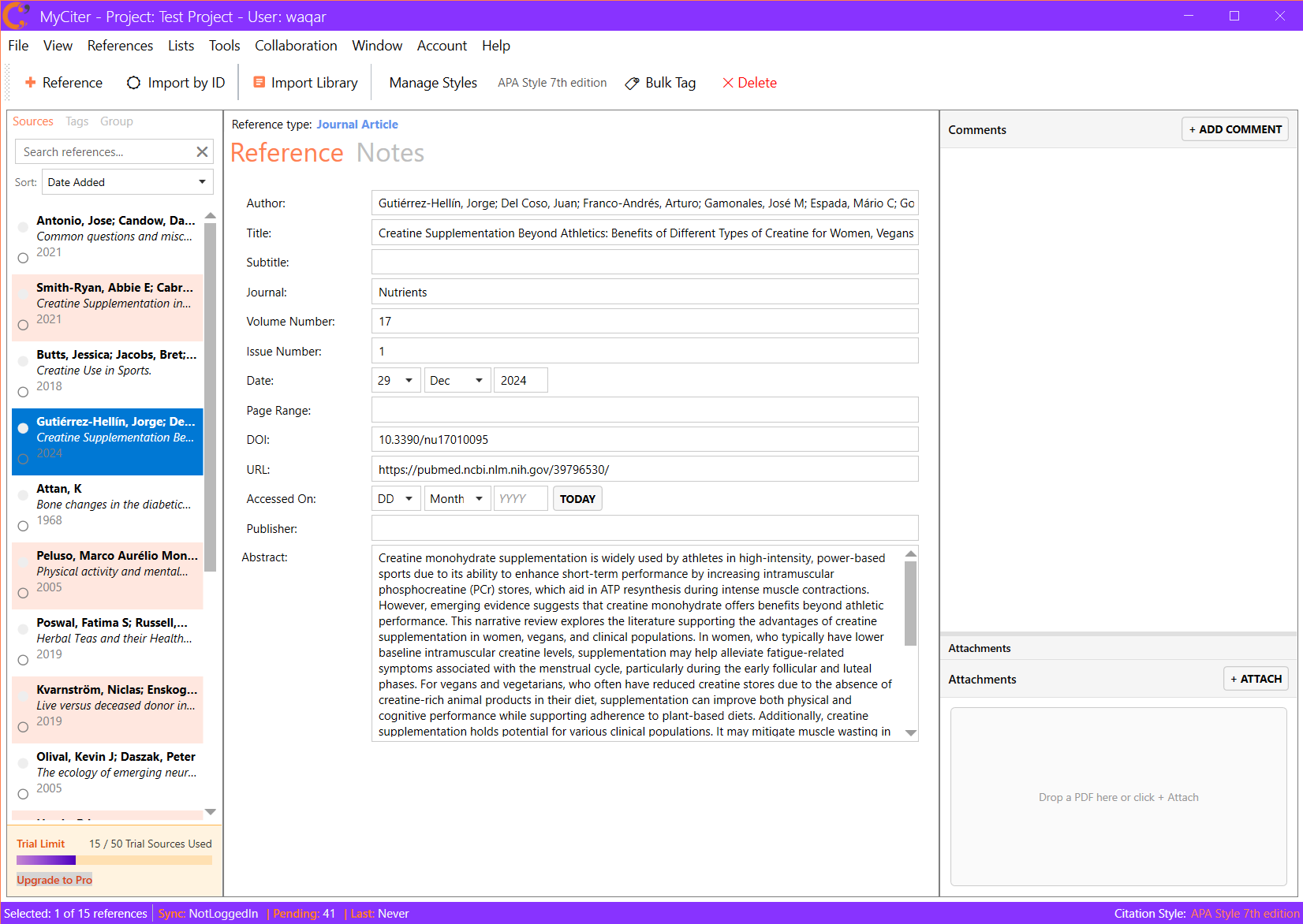Click the empty Subtitle field
1303x924 pixels.
(644, 262)
